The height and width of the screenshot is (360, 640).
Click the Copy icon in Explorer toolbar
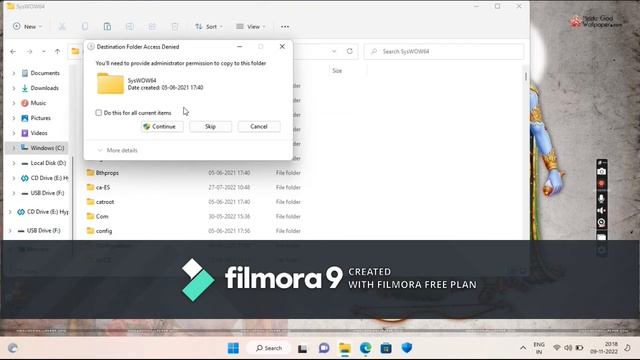coord(85,27)
